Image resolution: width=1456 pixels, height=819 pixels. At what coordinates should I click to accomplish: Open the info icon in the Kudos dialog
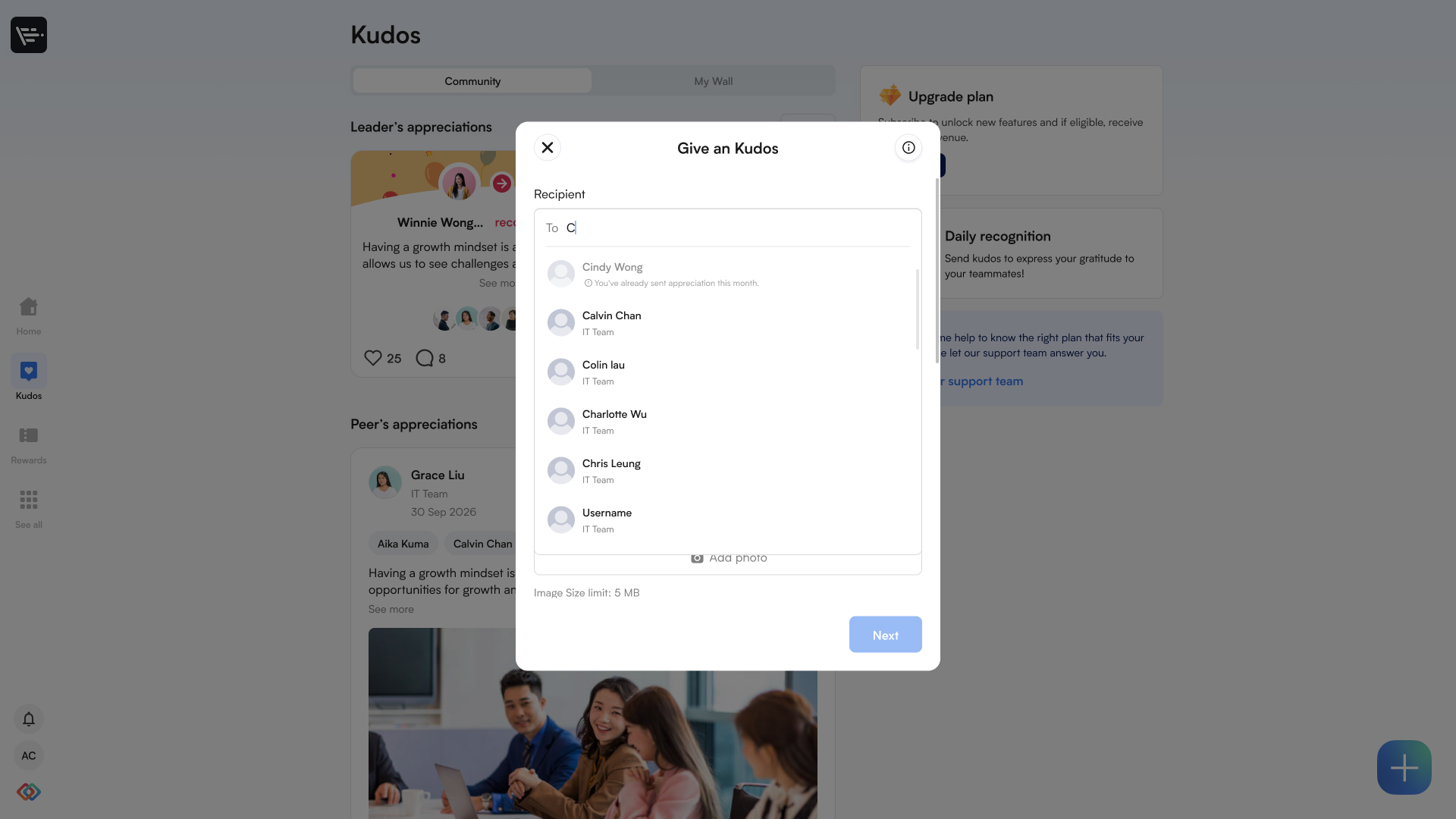908,147
